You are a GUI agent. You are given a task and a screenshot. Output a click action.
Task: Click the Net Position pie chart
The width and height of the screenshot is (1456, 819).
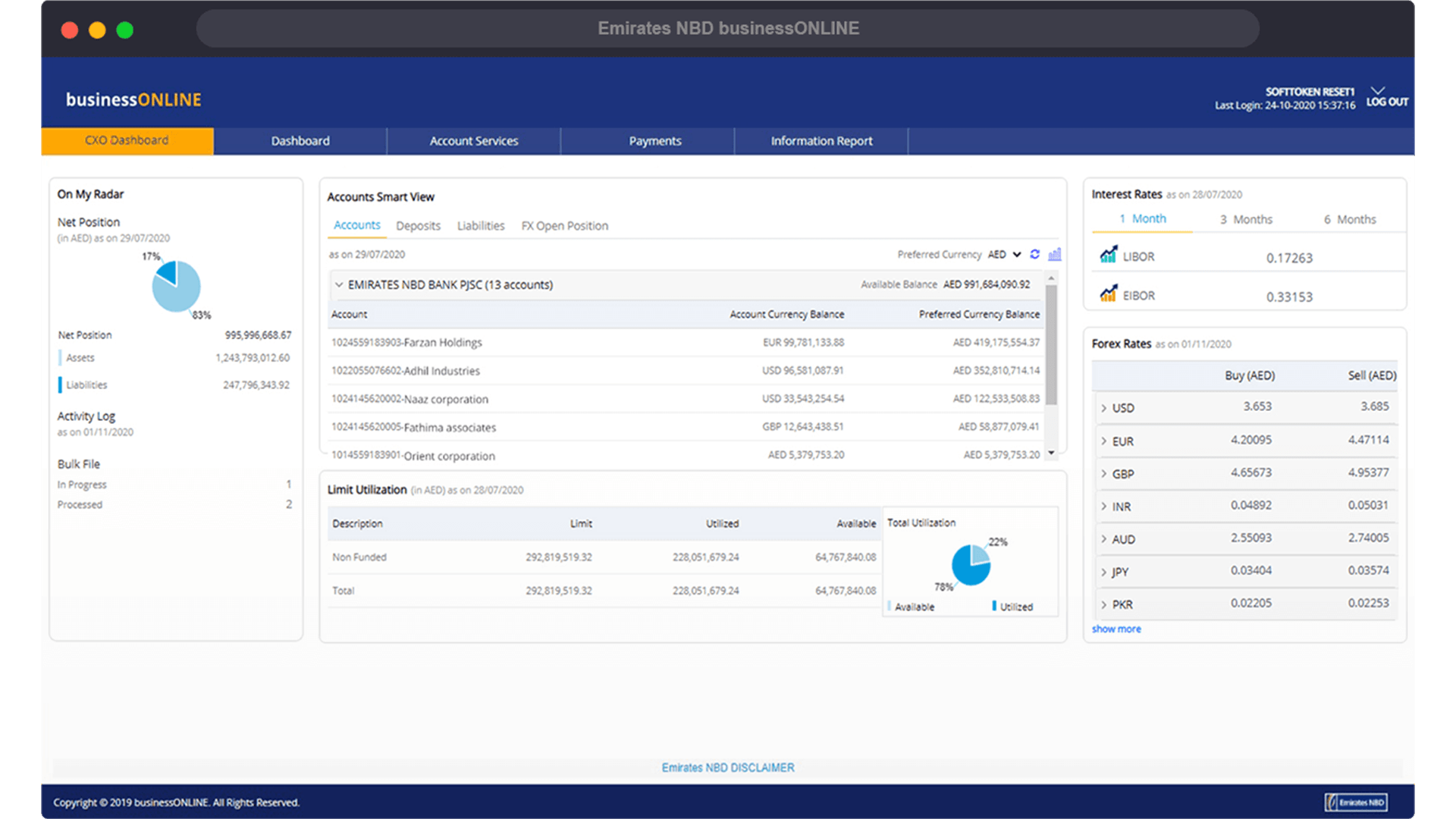176,287
